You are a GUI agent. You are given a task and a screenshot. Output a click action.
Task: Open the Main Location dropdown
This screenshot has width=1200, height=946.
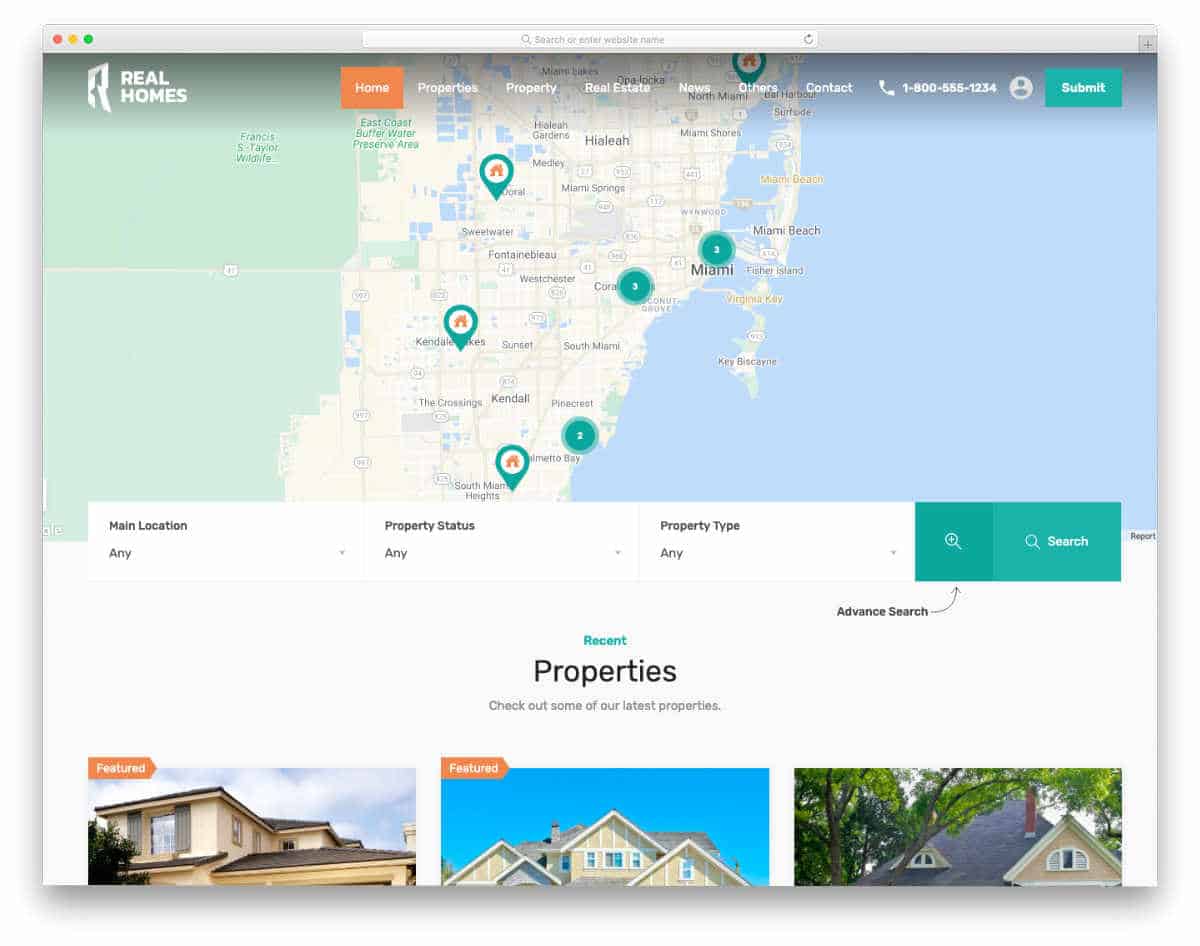(224, 552)
